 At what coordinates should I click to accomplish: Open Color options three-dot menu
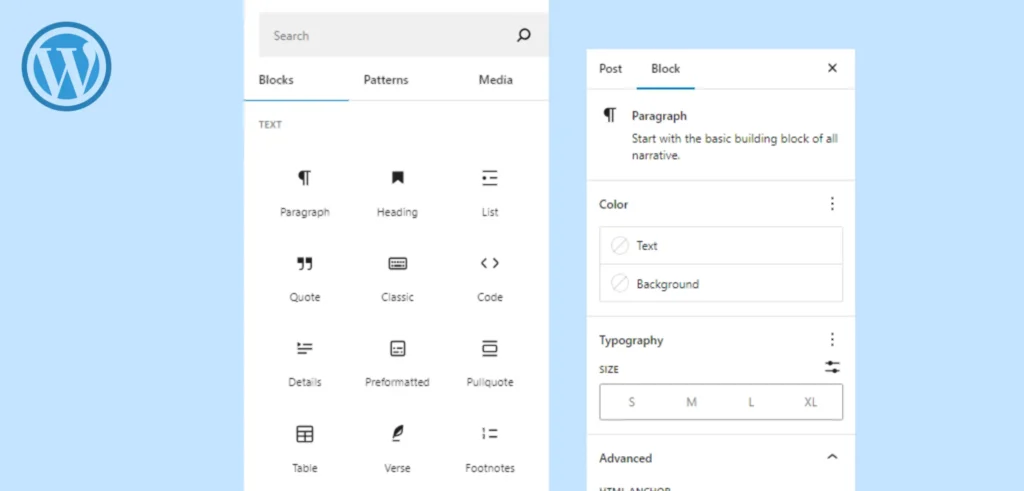click(832, 204)
